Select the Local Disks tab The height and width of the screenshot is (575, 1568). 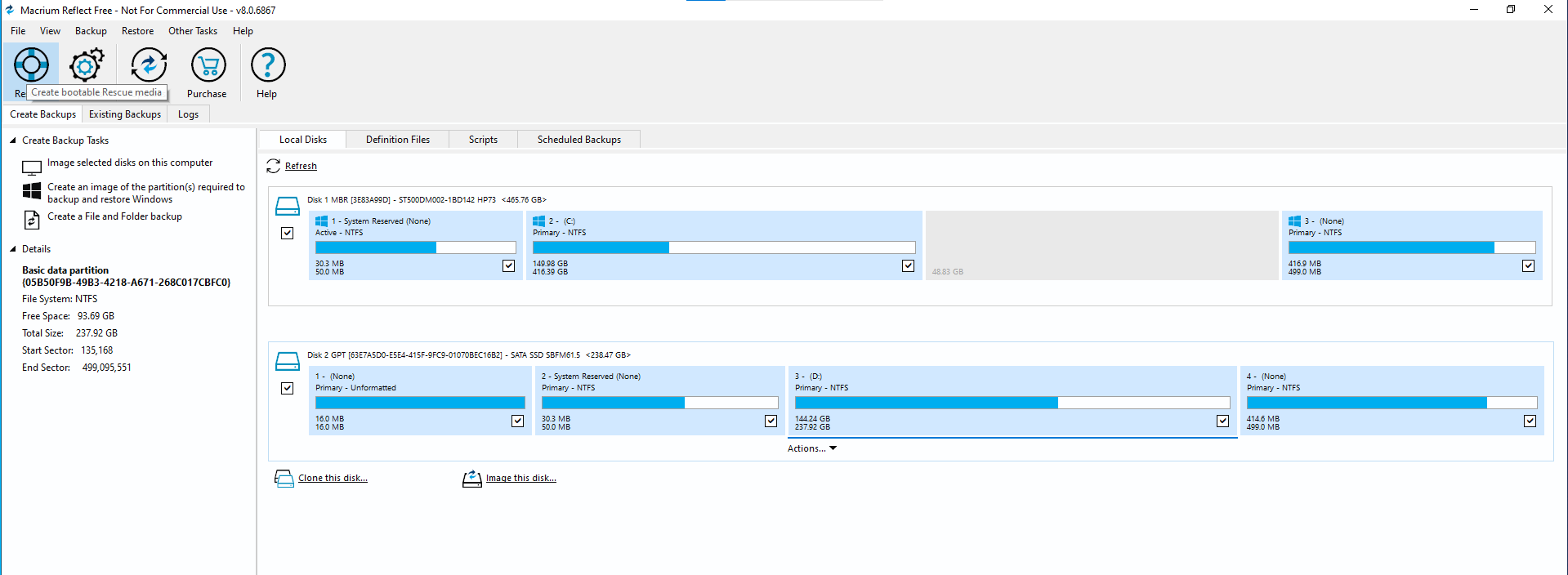[x=303, y=140]
